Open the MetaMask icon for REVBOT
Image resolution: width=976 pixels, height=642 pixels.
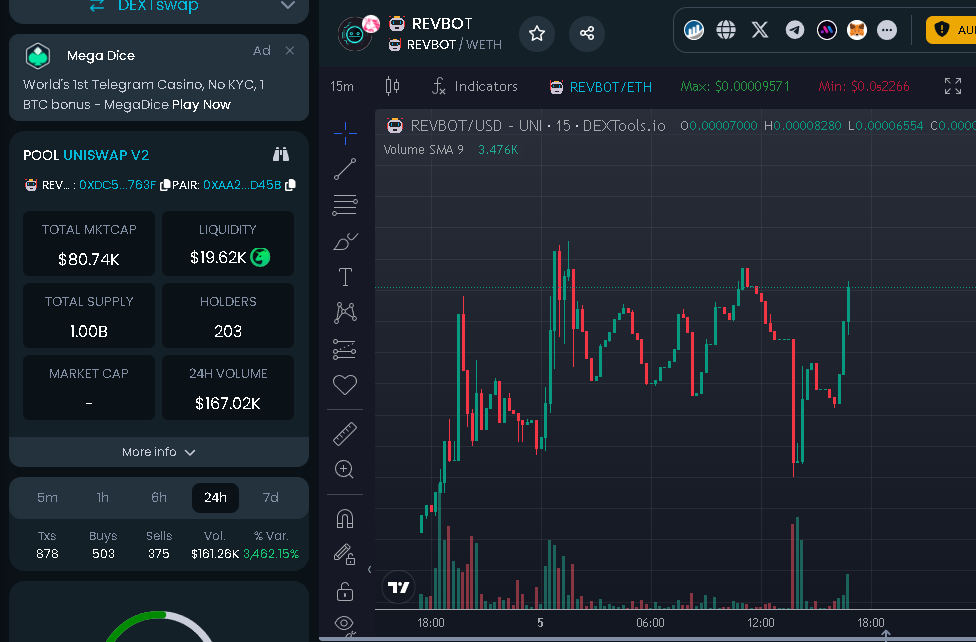857,29
